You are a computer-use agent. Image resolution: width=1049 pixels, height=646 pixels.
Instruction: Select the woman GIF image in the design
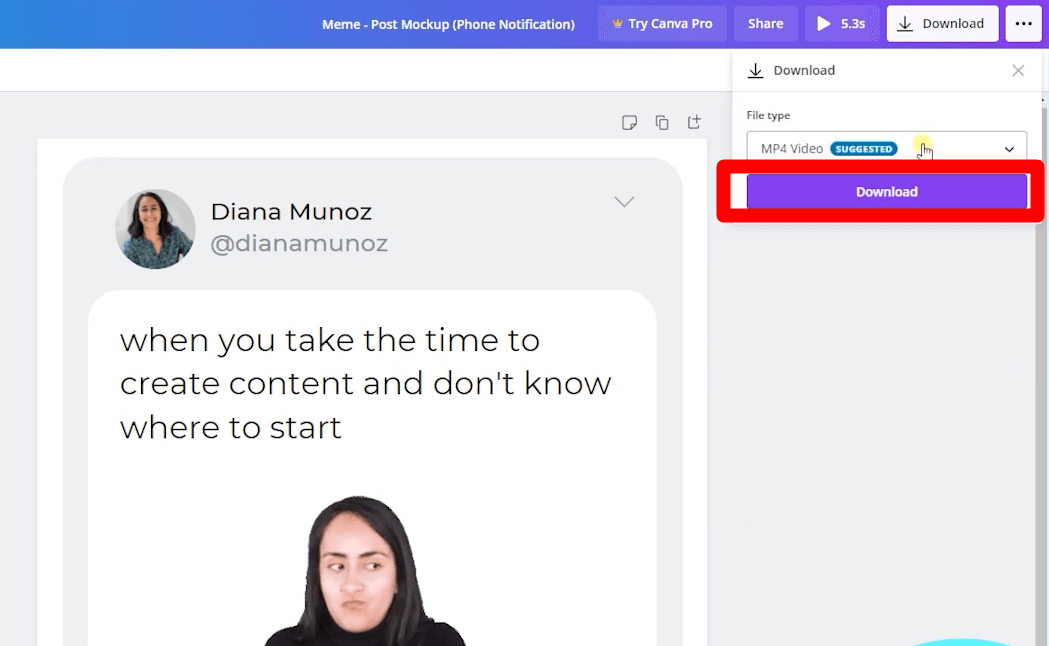(x=365, y=570)
